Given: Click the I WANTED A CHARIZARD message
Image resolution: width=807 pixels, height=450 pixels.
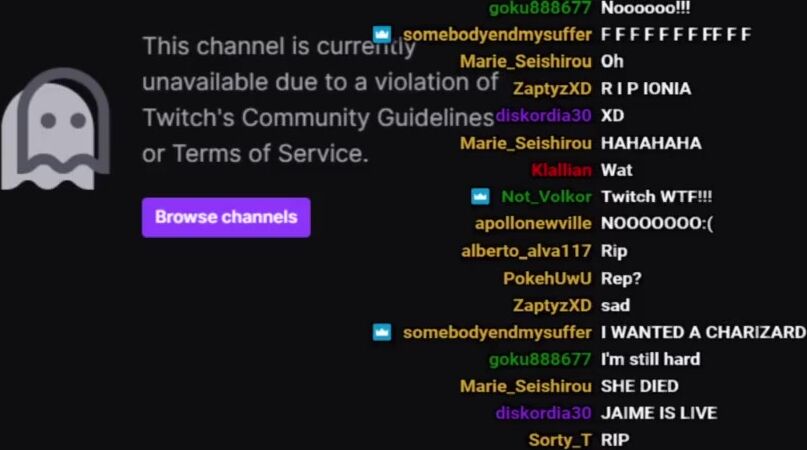Looking at the screenshot, I should point(704,332).
